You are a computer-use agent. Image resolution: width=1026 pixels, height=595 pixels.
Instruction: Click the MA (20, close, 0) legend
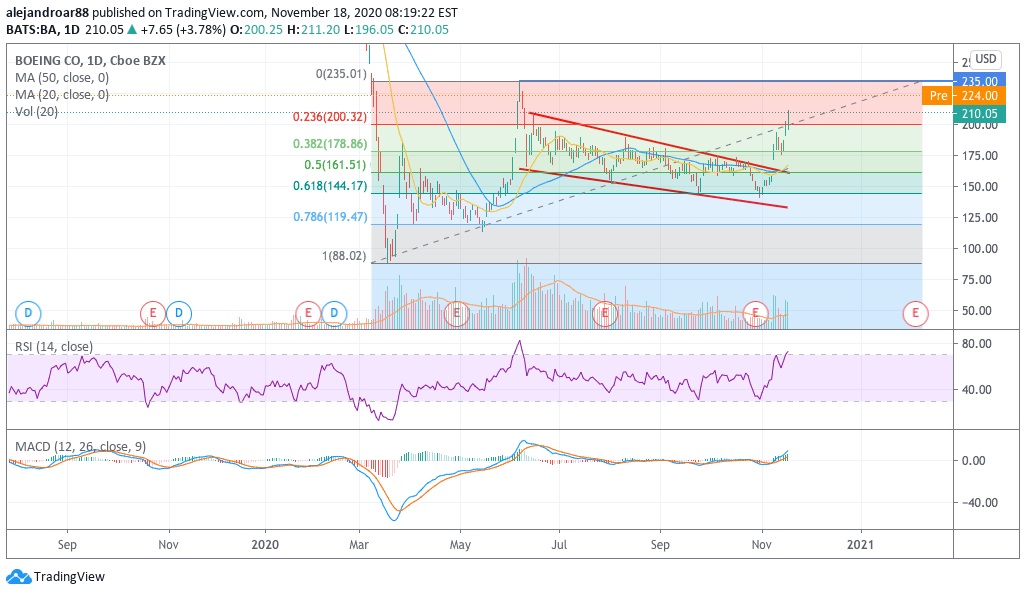click(62, 95)
